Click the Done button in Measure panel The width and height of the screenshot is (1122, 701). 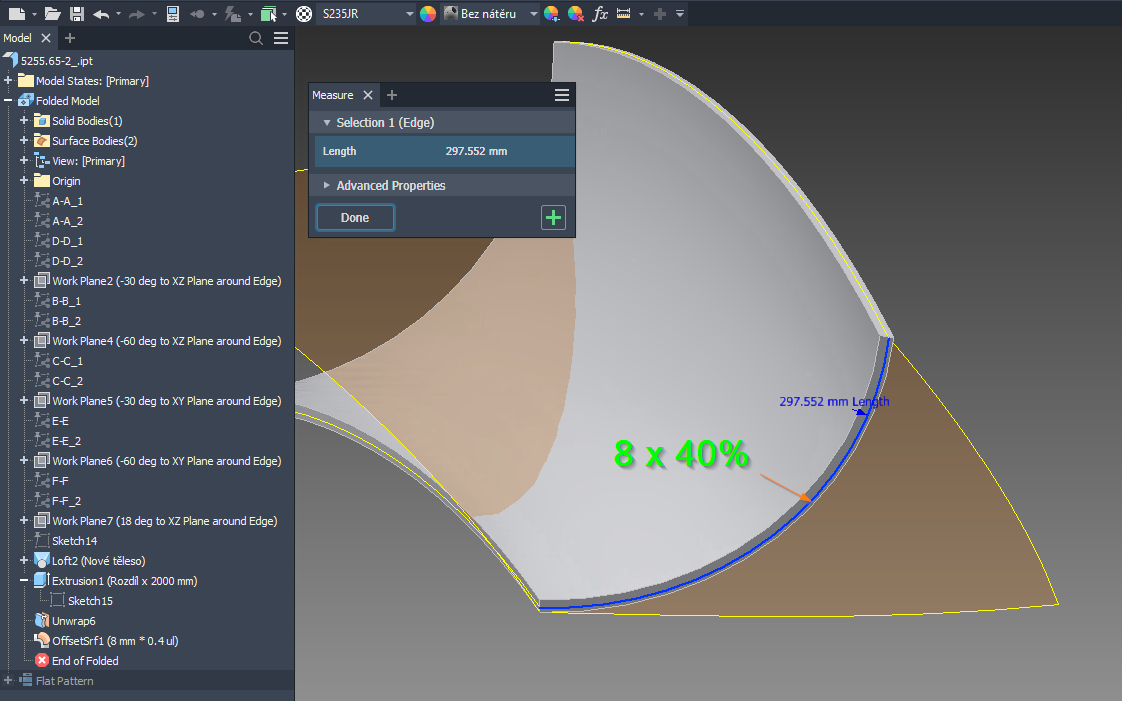[x=354, y=217]
